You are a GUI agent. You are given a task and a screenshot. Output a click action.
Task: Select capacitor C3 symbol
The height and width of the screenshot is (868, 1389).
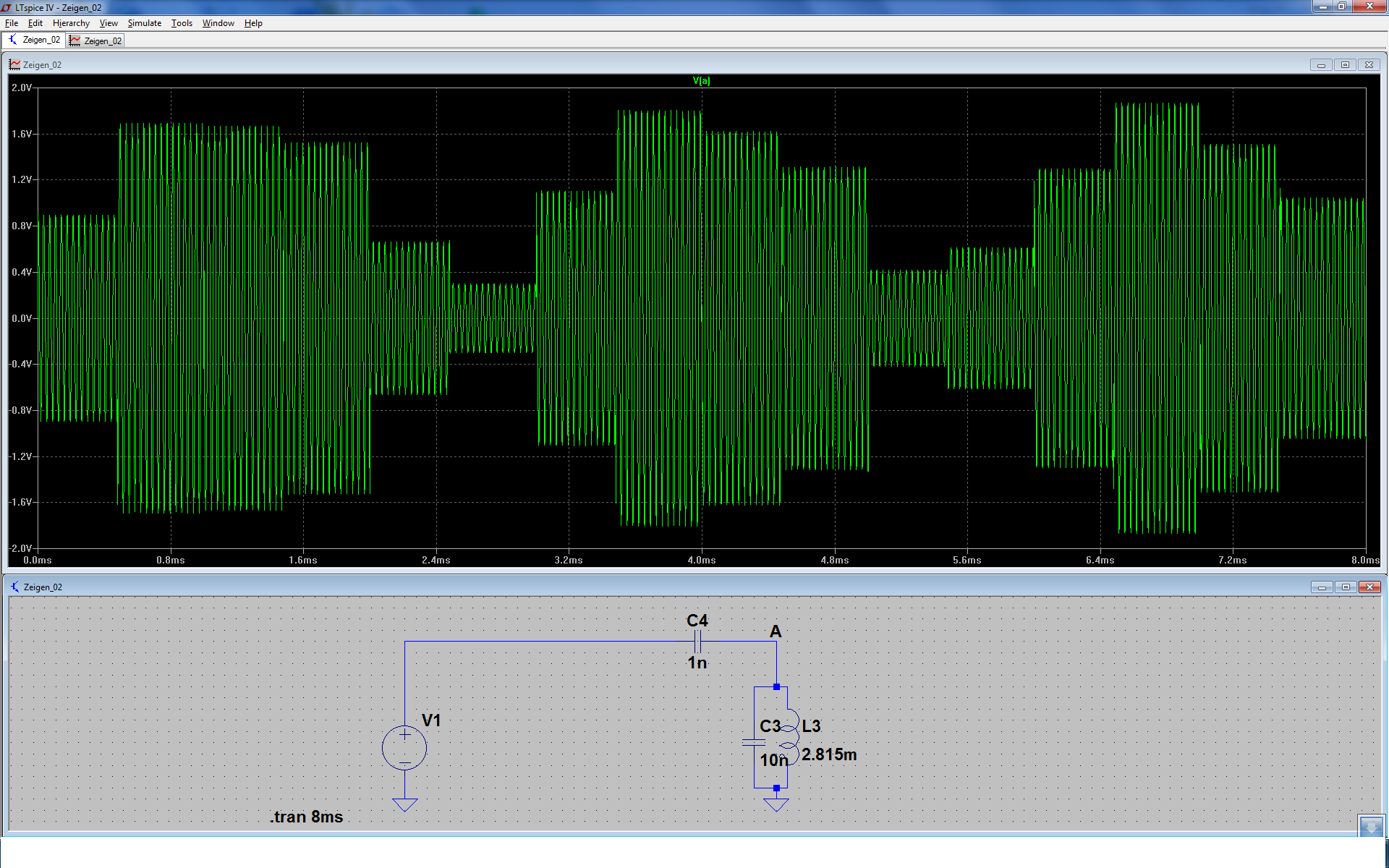coord(754,742)
